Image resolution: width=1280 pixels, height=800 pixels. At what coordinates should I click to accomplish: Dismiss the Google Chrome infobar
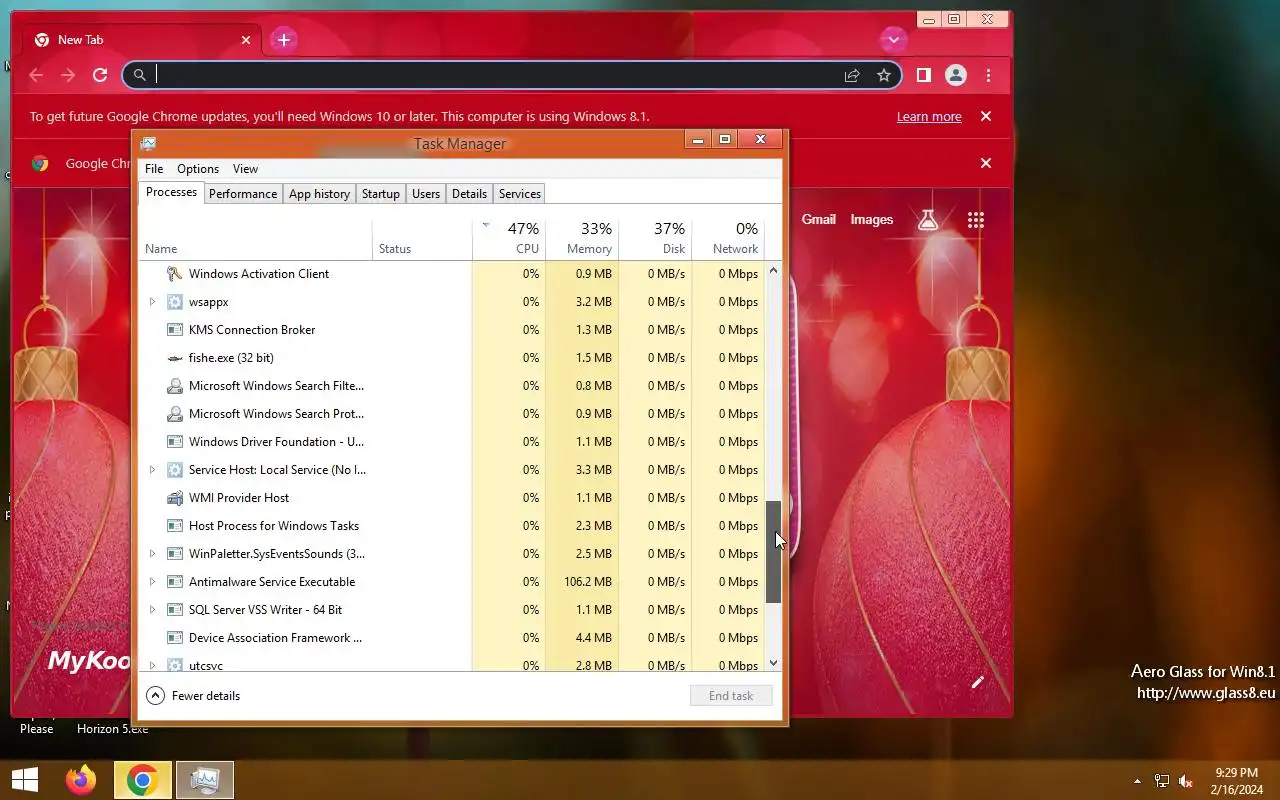tap(986, 163)
